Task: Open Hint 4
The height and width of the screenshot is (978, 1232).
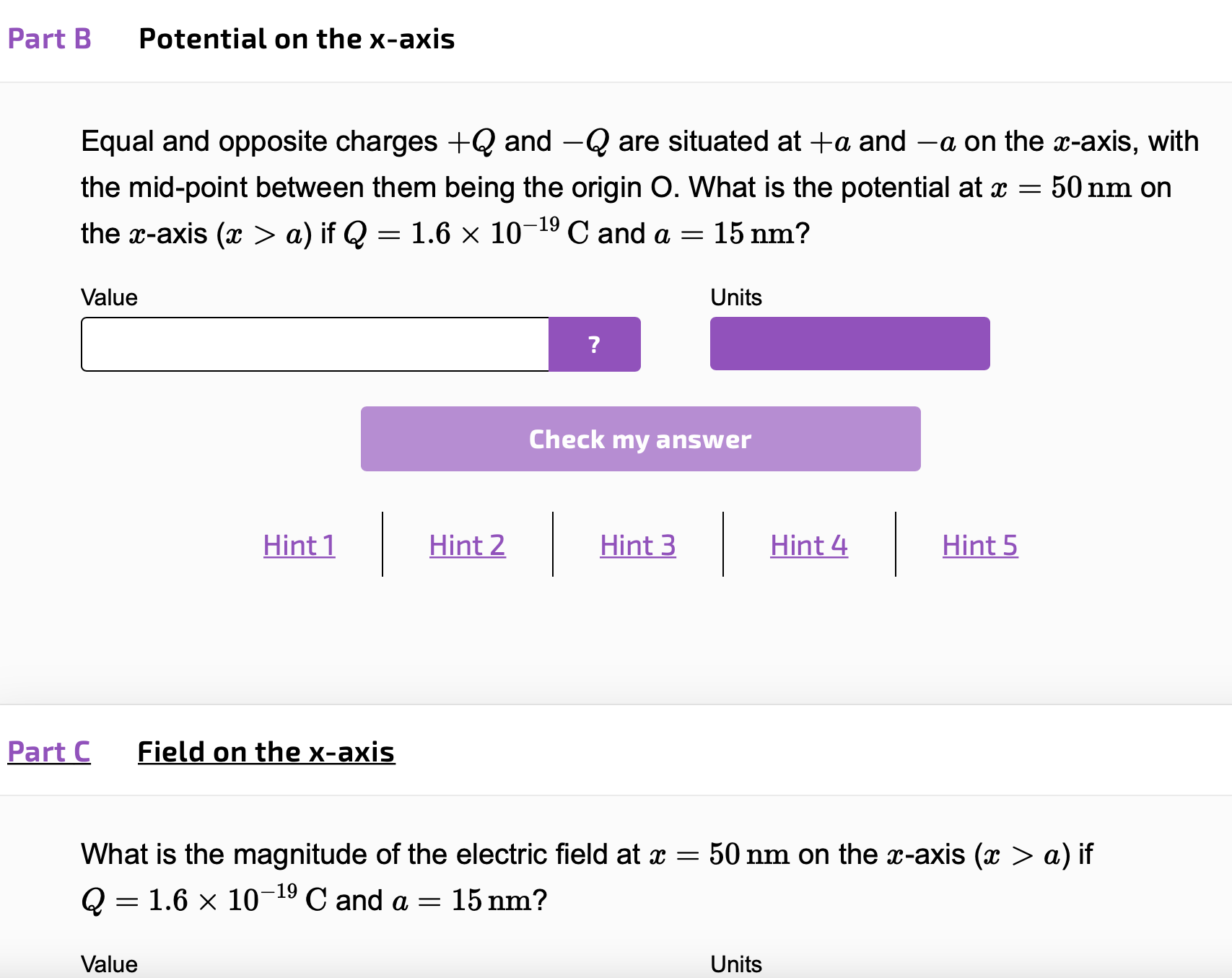Action: (808, 546)
